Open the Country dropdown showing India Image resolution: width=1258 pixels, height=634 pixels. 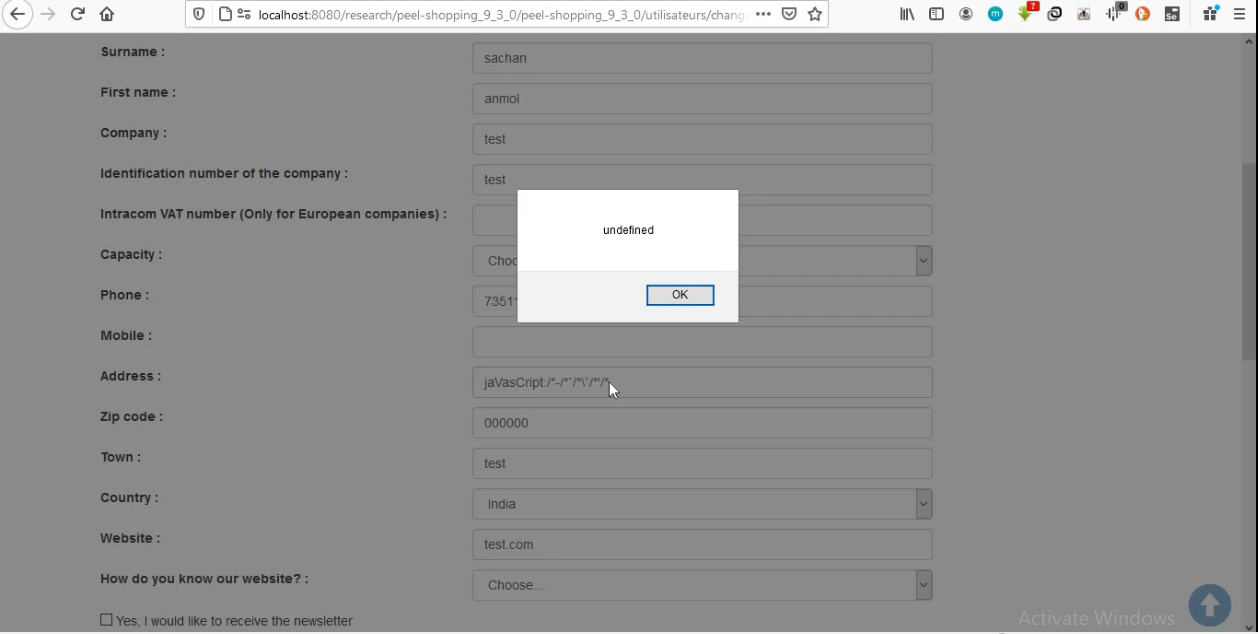(x=701, y=504)
